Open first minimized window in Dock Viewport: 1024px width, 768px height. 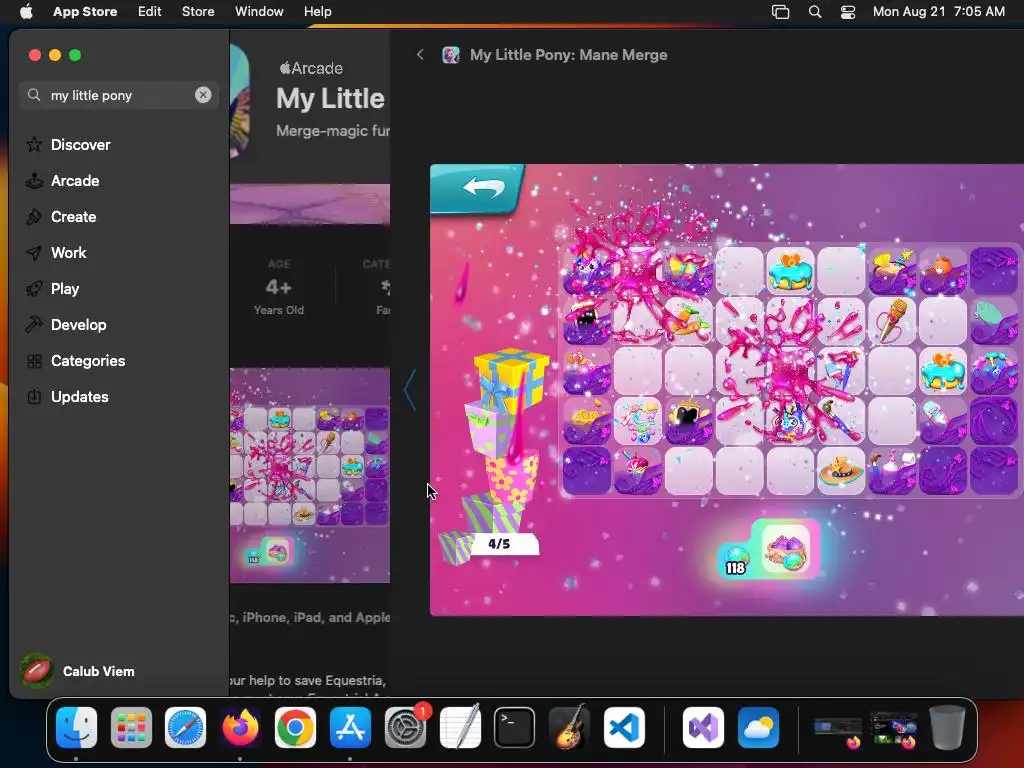pos(839,731)
